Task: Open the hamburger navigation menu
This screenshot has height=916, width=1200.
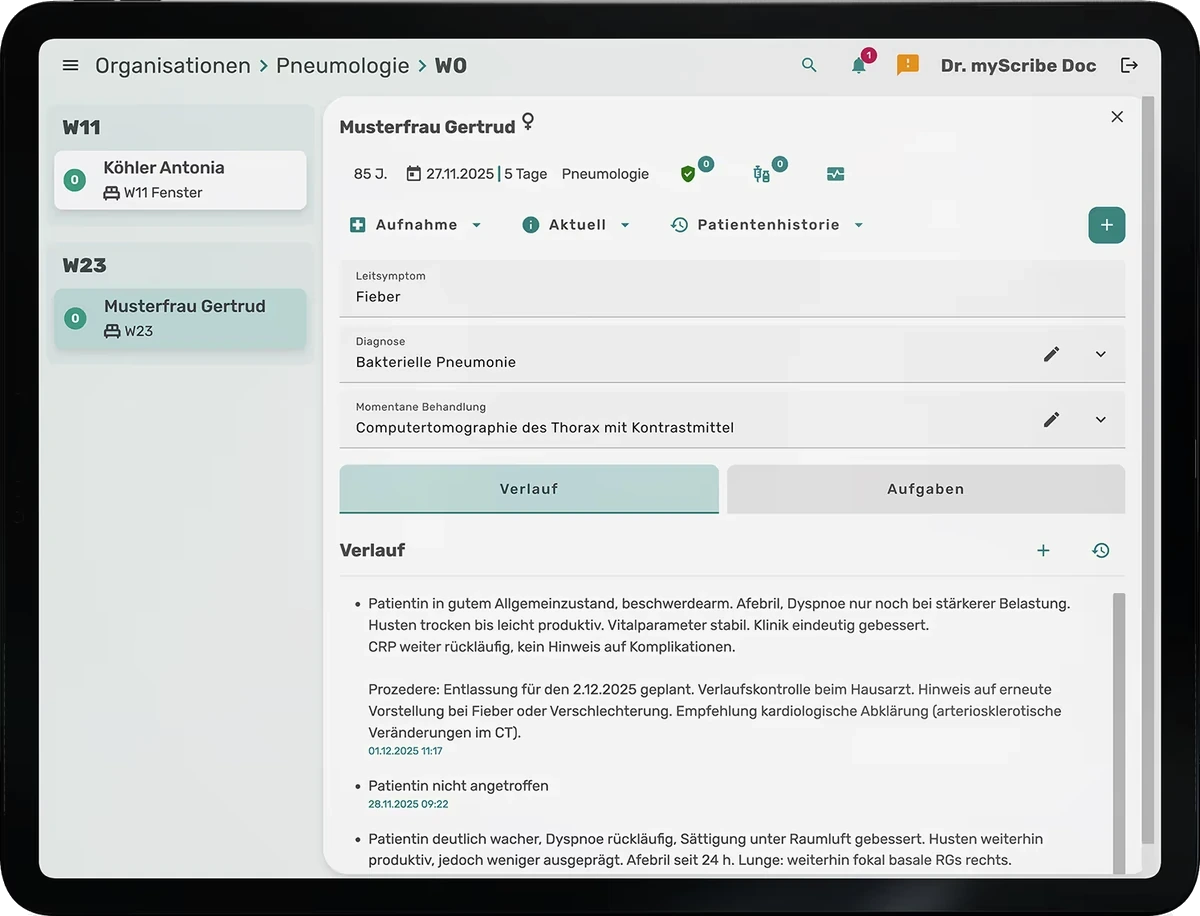Action: click(x=70, y=66)
